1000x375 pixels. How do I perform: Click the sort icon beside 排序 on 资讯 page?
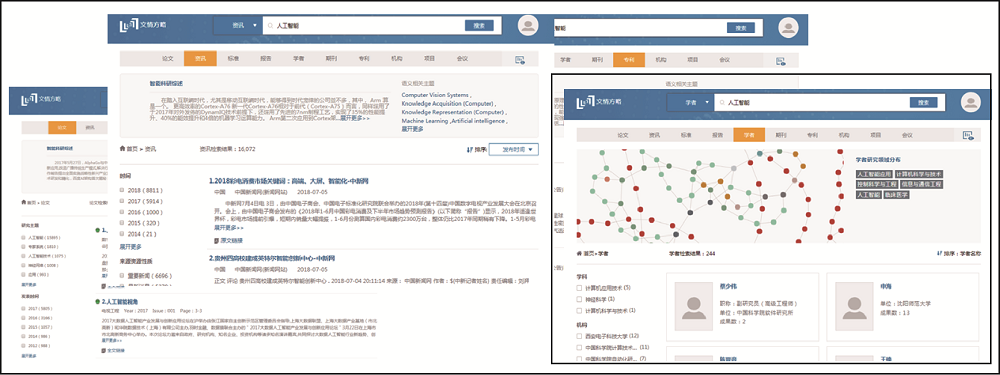pyautogui.click(x=469, y=150)
